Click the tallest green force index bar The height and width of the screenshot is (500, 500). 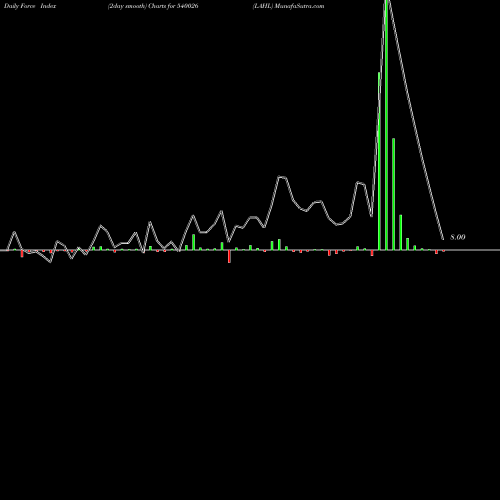tap(386, 125)
